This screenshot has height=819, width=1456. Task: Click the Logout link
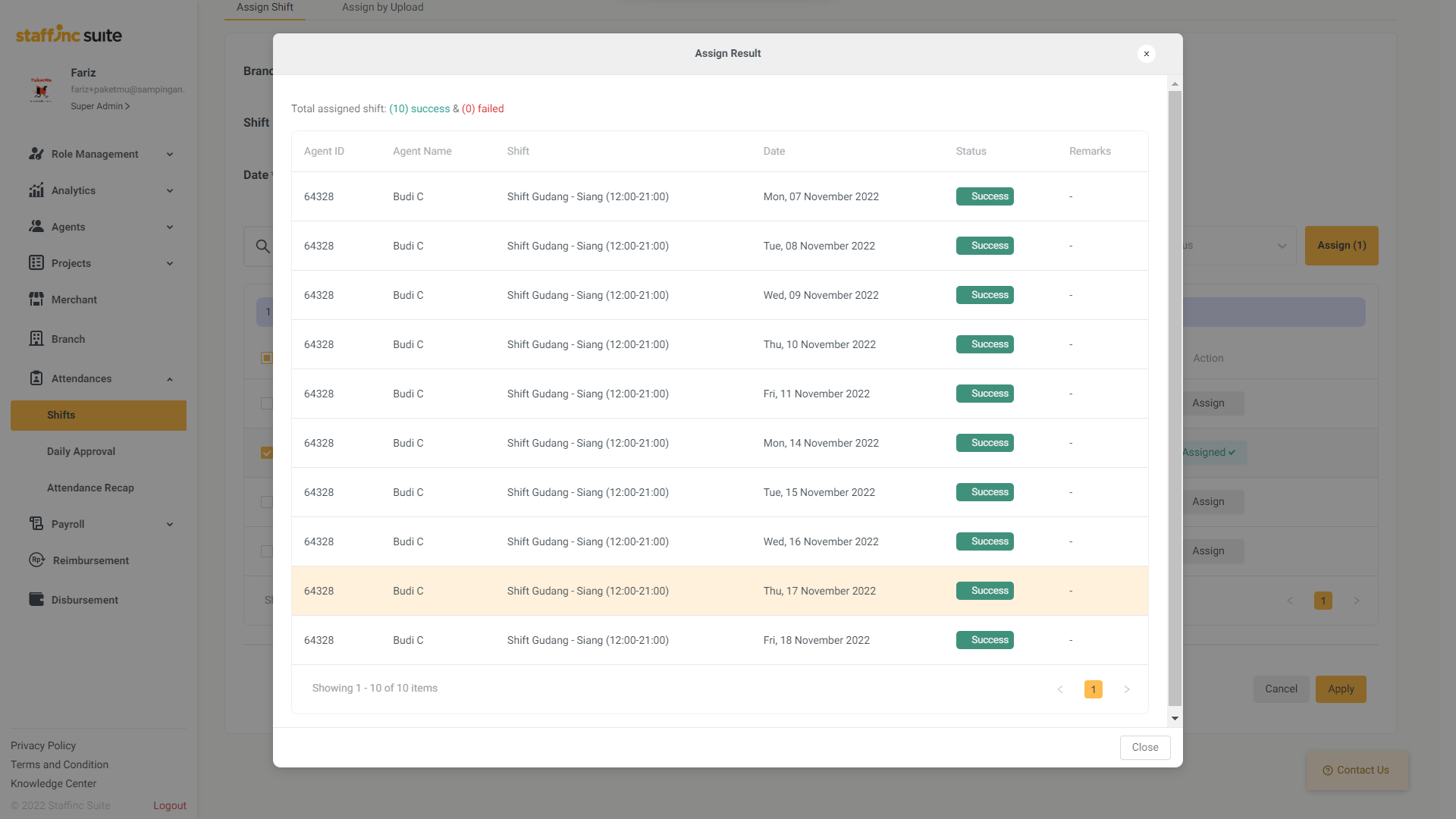(x=169, y=806)
